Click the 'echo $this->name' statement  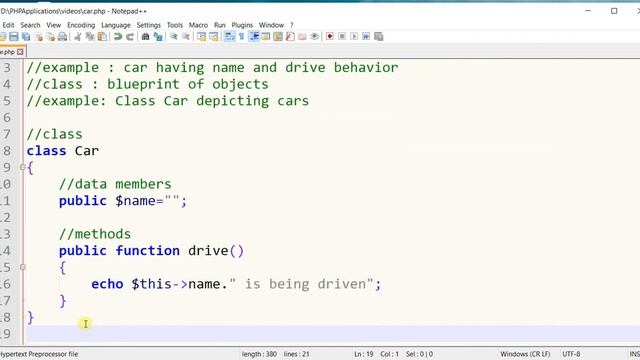coord(236,284)
